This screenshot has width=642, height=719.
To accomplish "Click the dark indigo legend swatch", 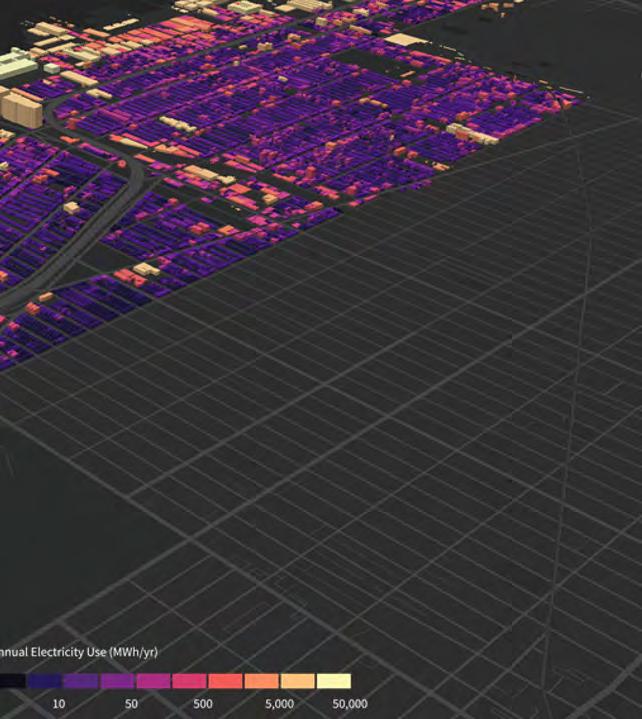I will click(x=44, y=680).
